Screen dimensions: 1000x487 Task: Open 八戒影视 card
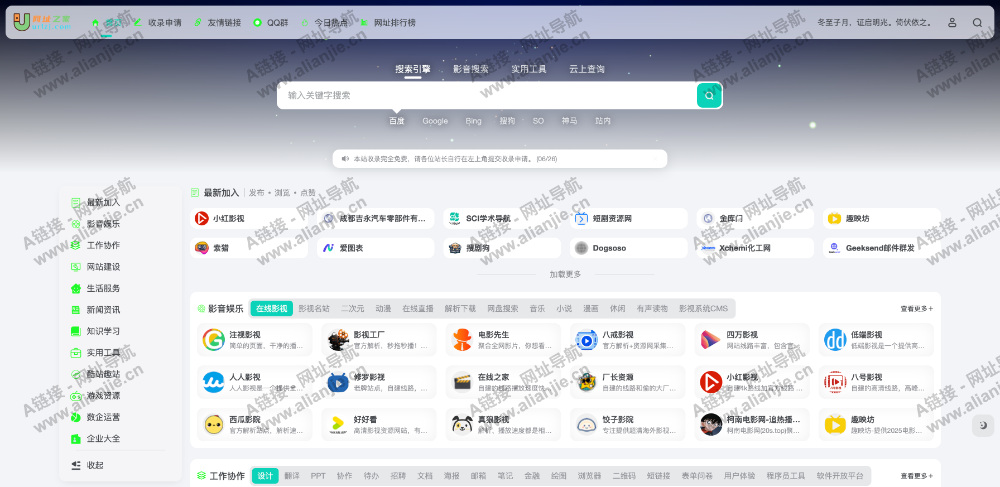pos(628,340)
